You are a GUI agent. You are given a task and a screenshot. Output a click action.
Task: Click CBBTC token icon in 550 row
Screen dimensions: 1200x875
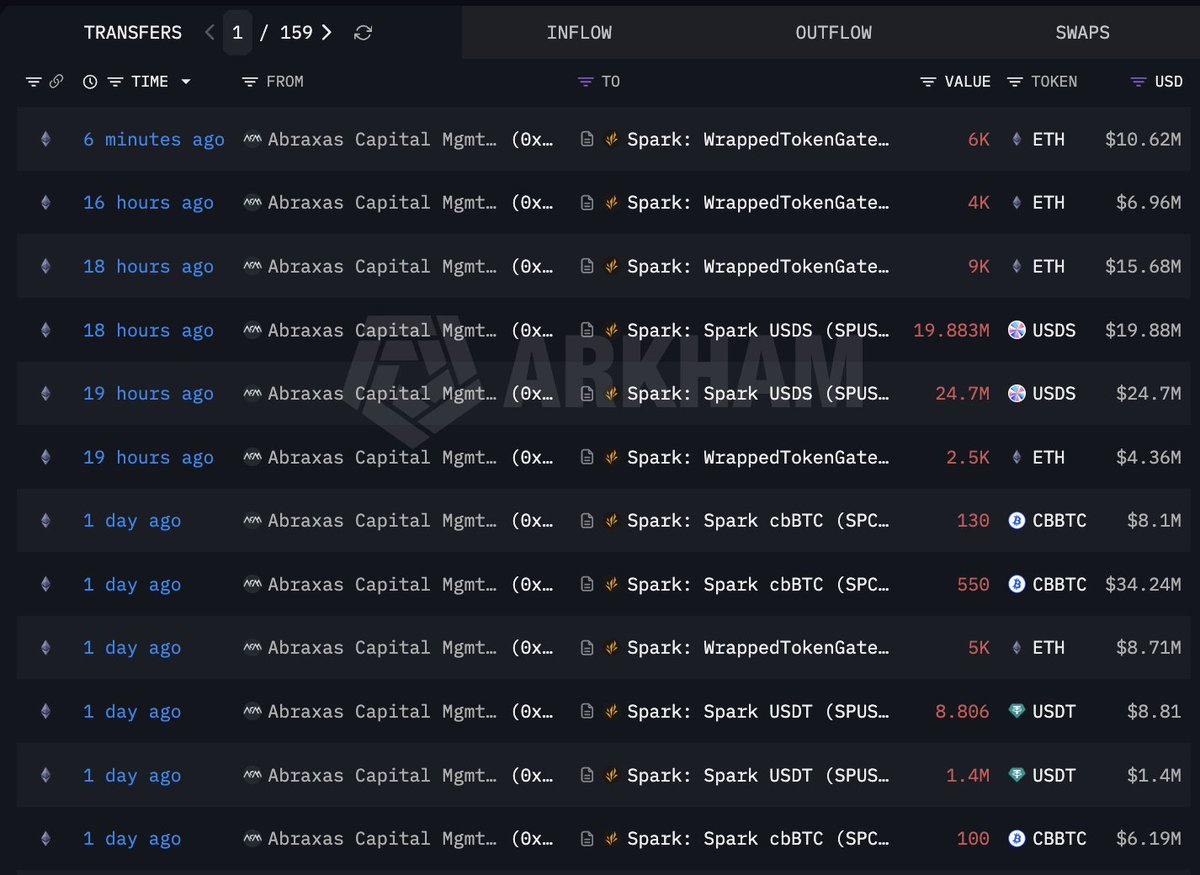coord(1017,584)
